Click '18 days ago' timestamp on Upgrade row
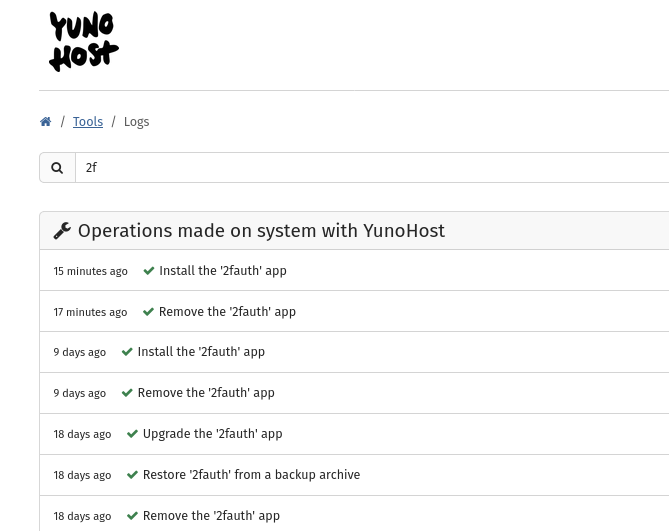Image resolution: width=669 pixels, height=531 pixels. tap(82, 434)
